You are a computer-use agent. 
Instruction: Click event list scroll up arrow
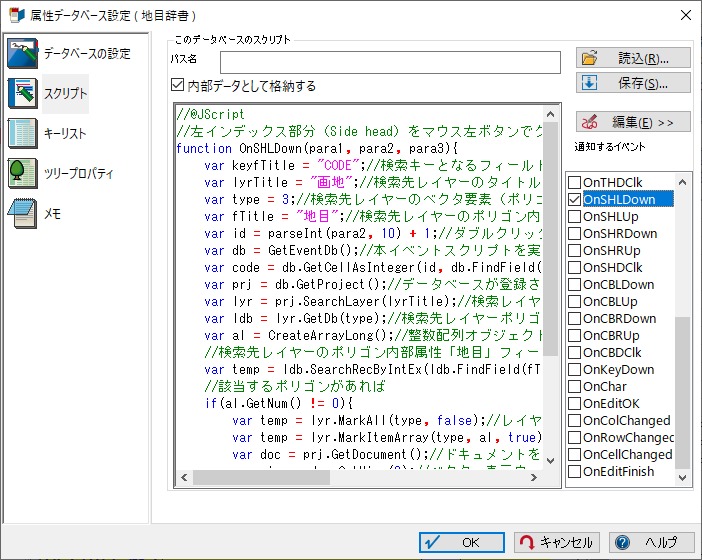[682, 182]
